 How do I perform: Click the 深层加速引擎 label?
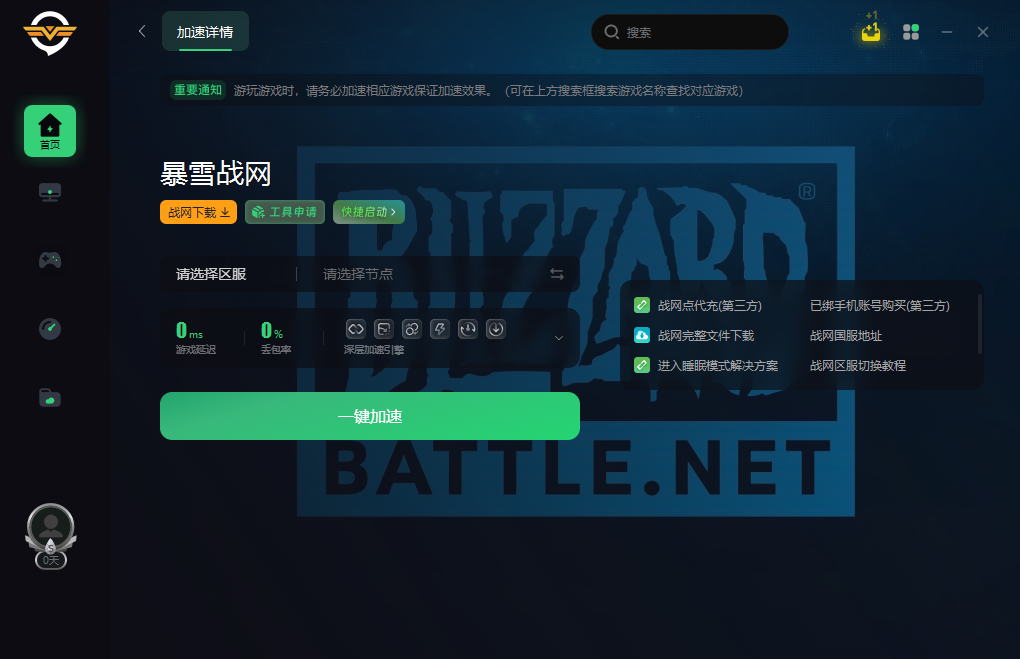[x=374, y=350]
